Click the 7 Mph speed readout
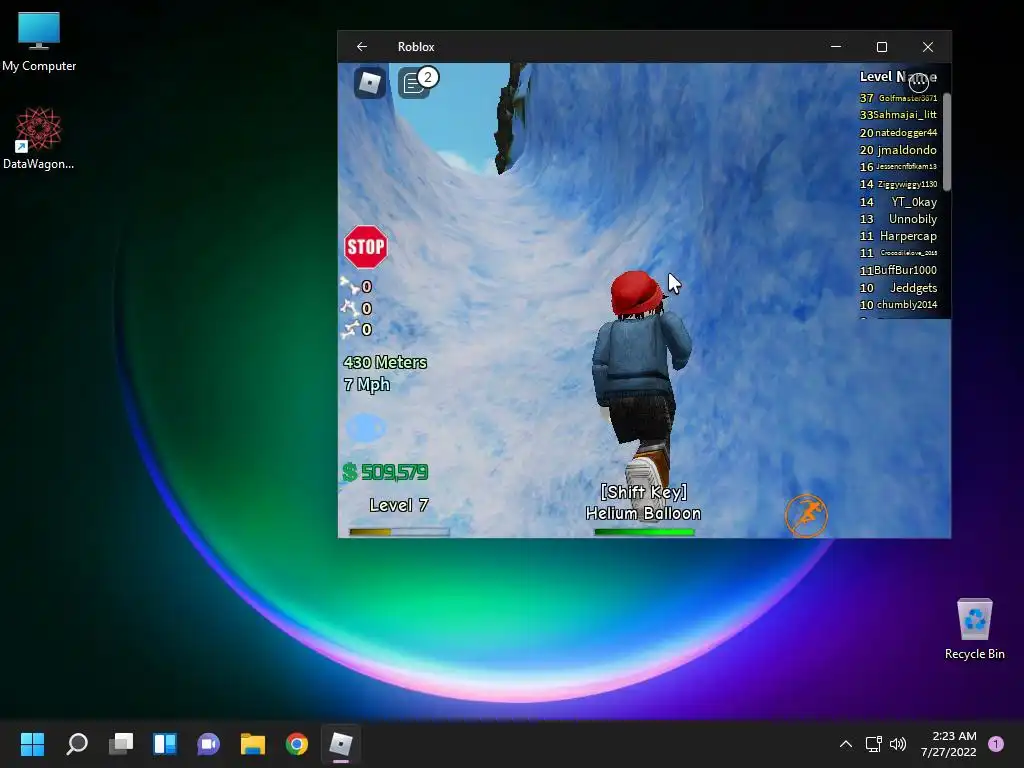Image resolution: width=1024 pixels, height=768 pixels. coord(366,384)
